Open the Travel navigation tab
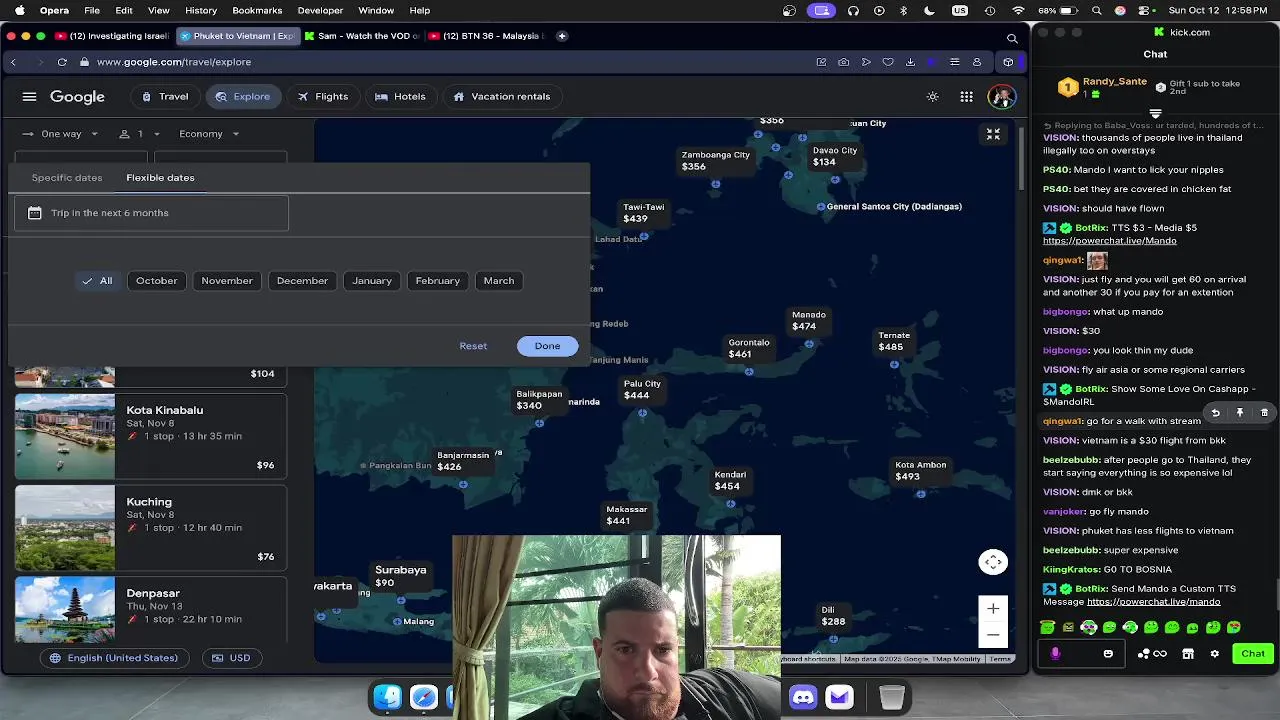 (164, 97)
